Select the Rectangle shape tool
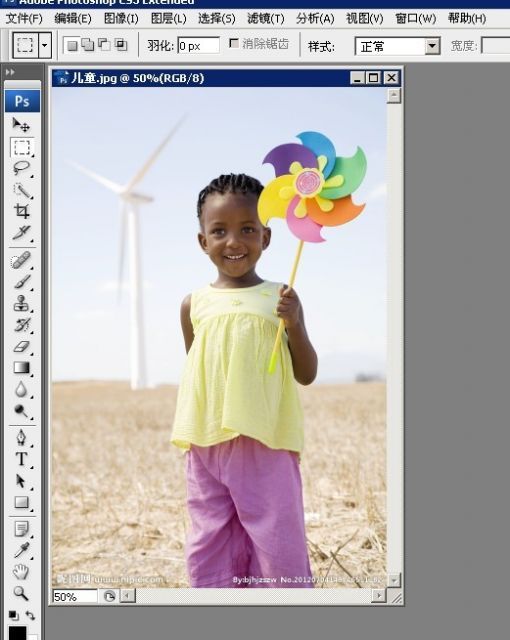Image resolution: width=510 pixels, height=640 pixels. click(x=21, y=502)
